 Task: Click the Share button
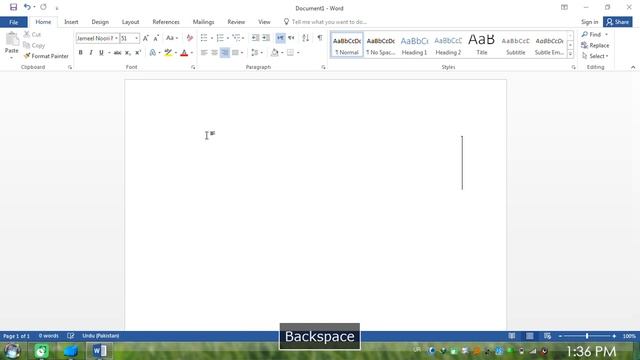[x=618, y=22]
